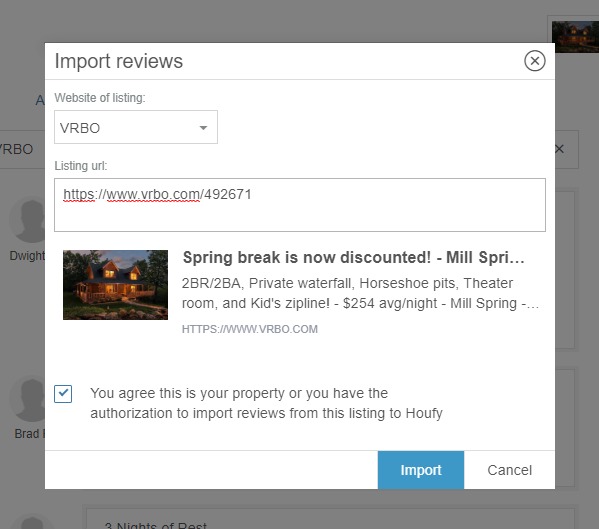Click into the Listing url text field
This screenshot has height=529, width=599.
pyautogui.click(x=300, y=205)
